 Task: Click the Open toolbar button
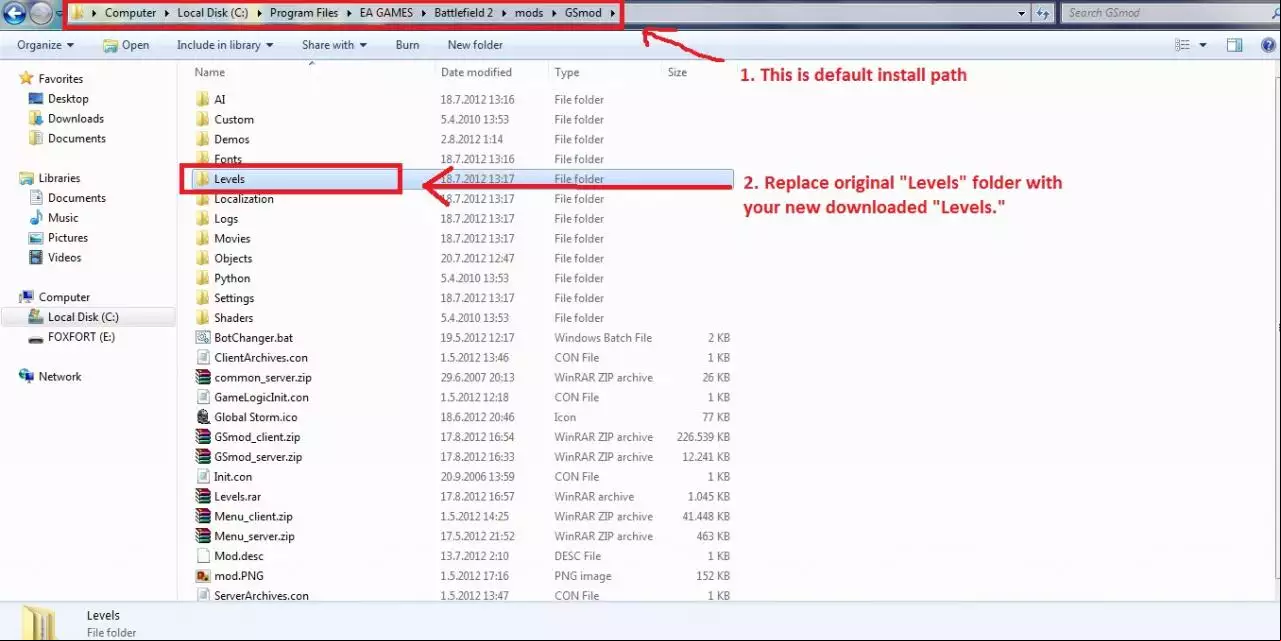[126, 45]
